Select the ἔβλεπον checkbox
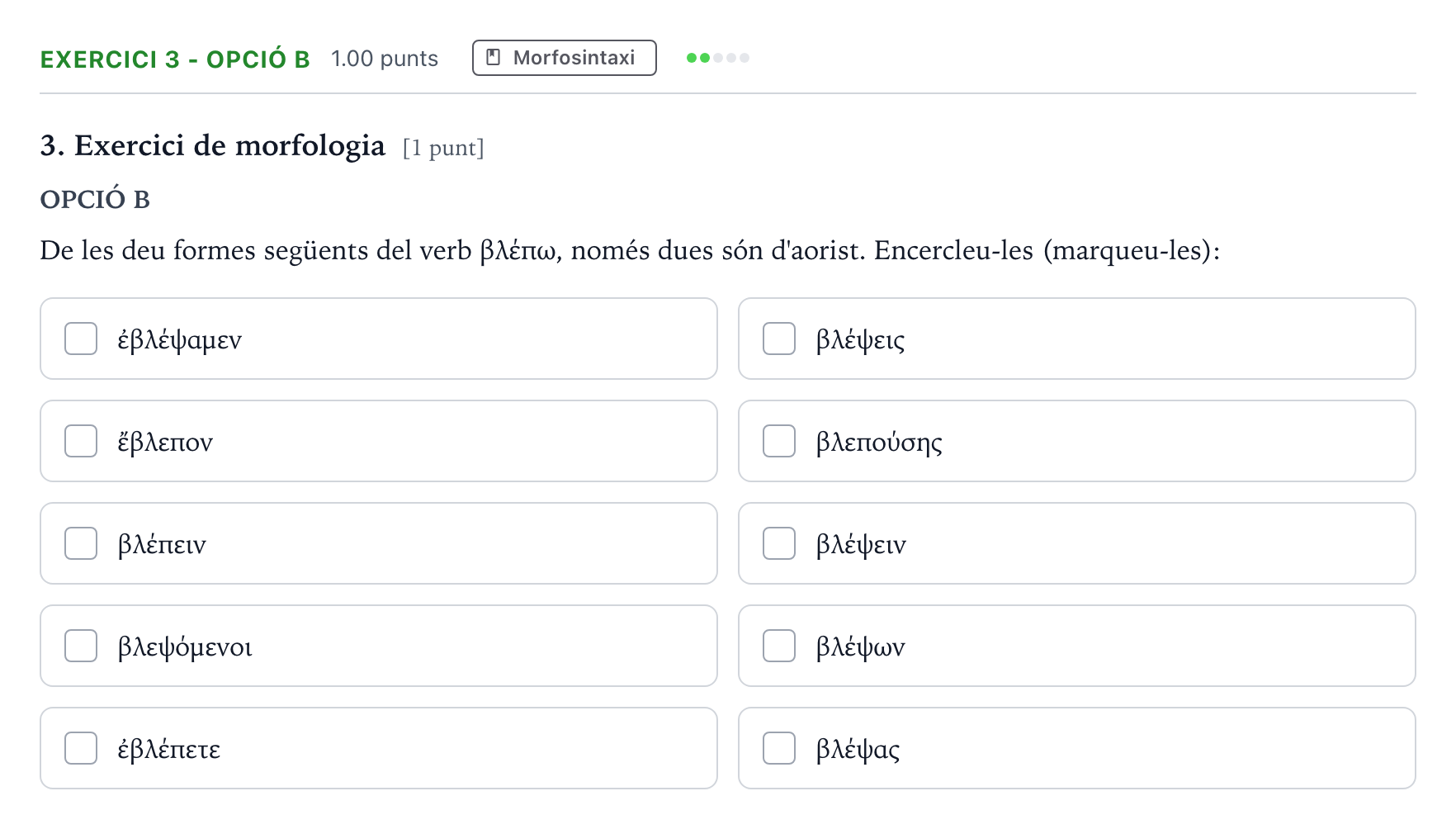The image size is (1456, 829). [x=81, y=441]
